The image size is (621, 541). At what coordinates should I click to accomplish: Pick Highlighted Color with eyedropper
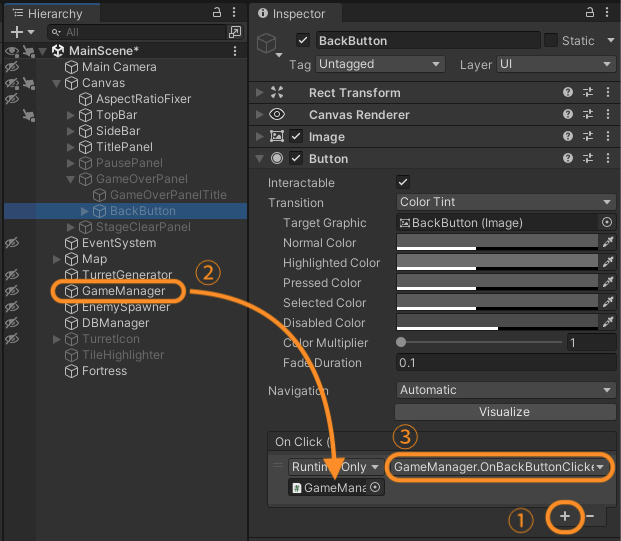click(608, 261)
